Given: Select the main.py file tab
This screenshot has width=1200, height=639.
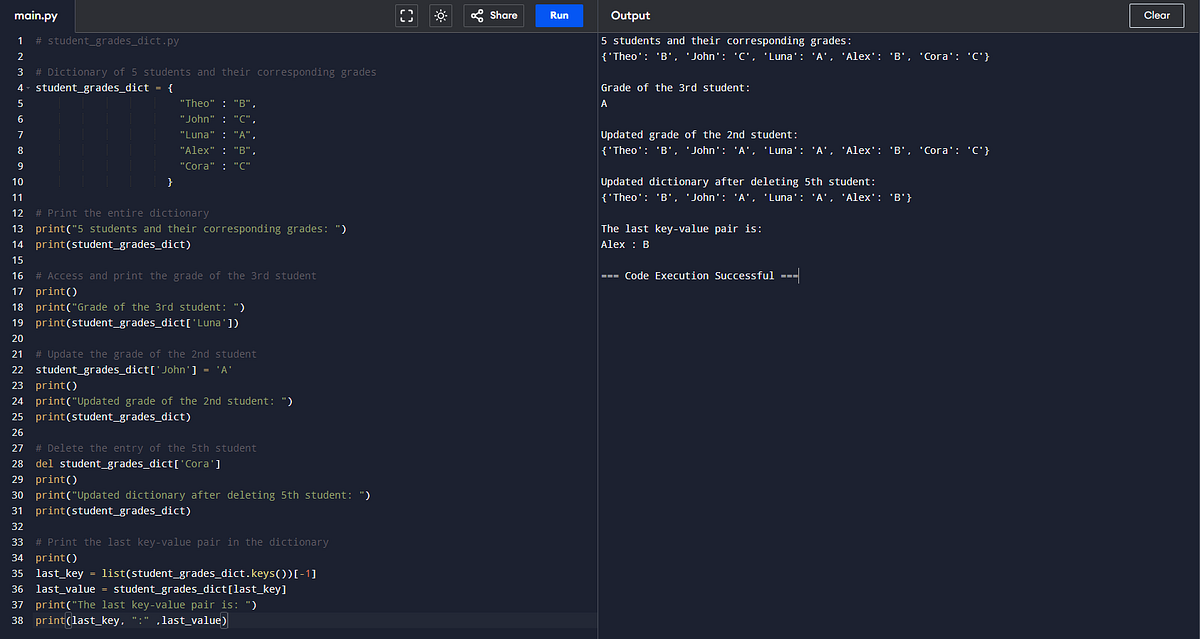Looking at the screenshot, I should click(35, 15).
